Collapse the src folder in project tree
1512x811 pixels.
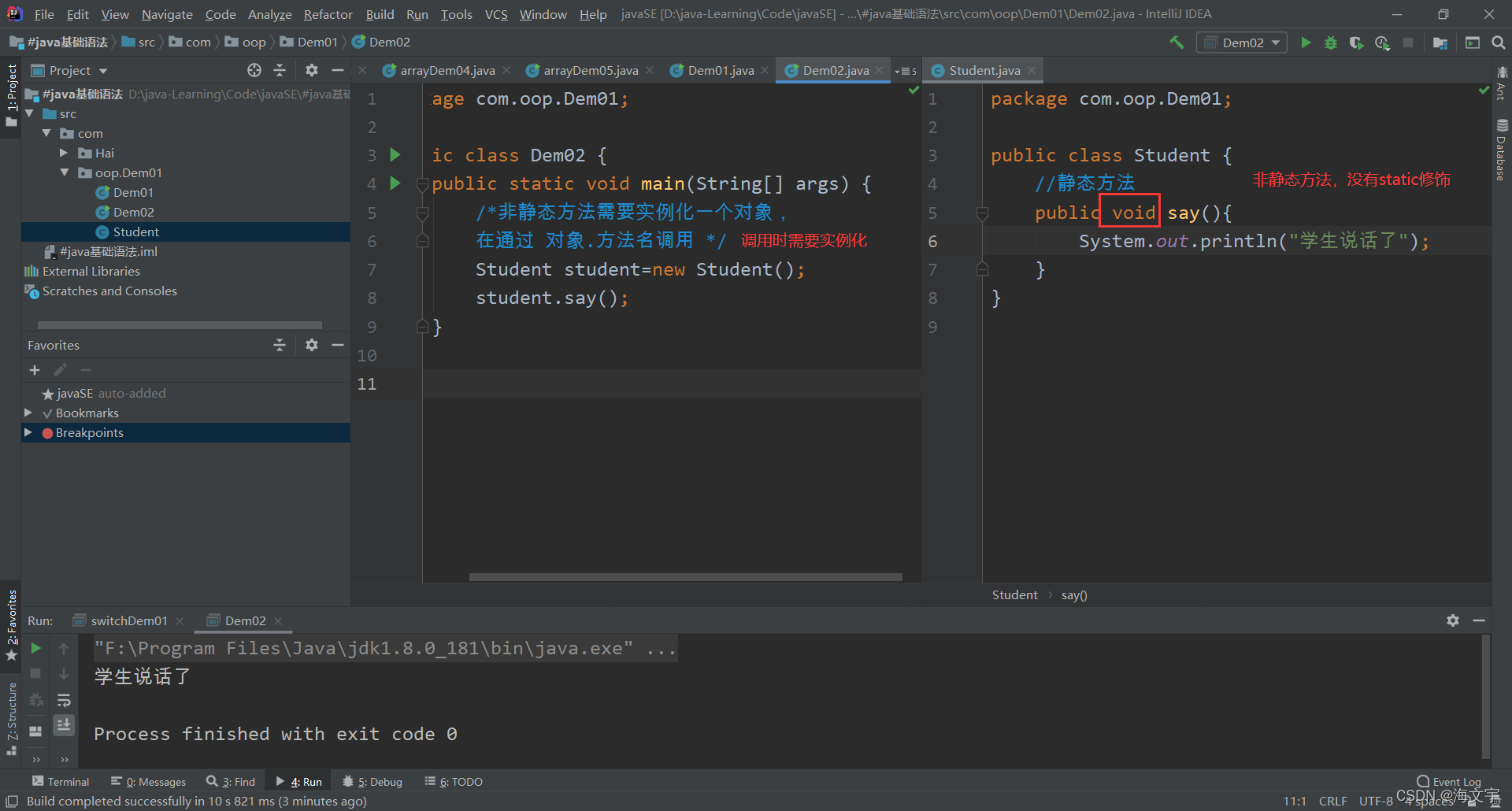30,113
